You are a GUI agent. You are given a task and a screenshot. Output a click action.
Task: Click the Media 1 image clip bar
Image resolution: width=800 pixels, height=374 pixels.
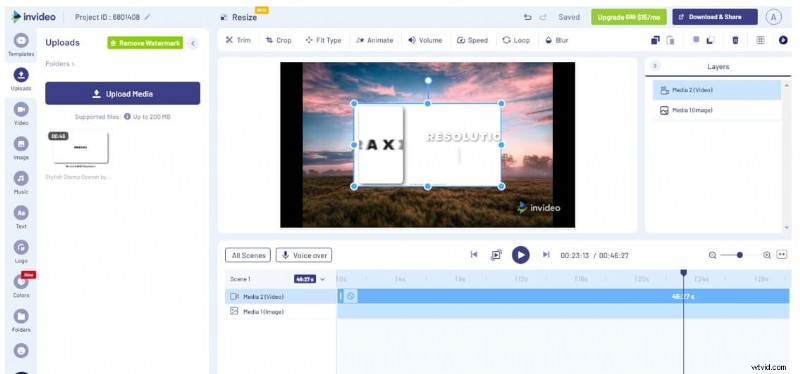click(564, 311)
